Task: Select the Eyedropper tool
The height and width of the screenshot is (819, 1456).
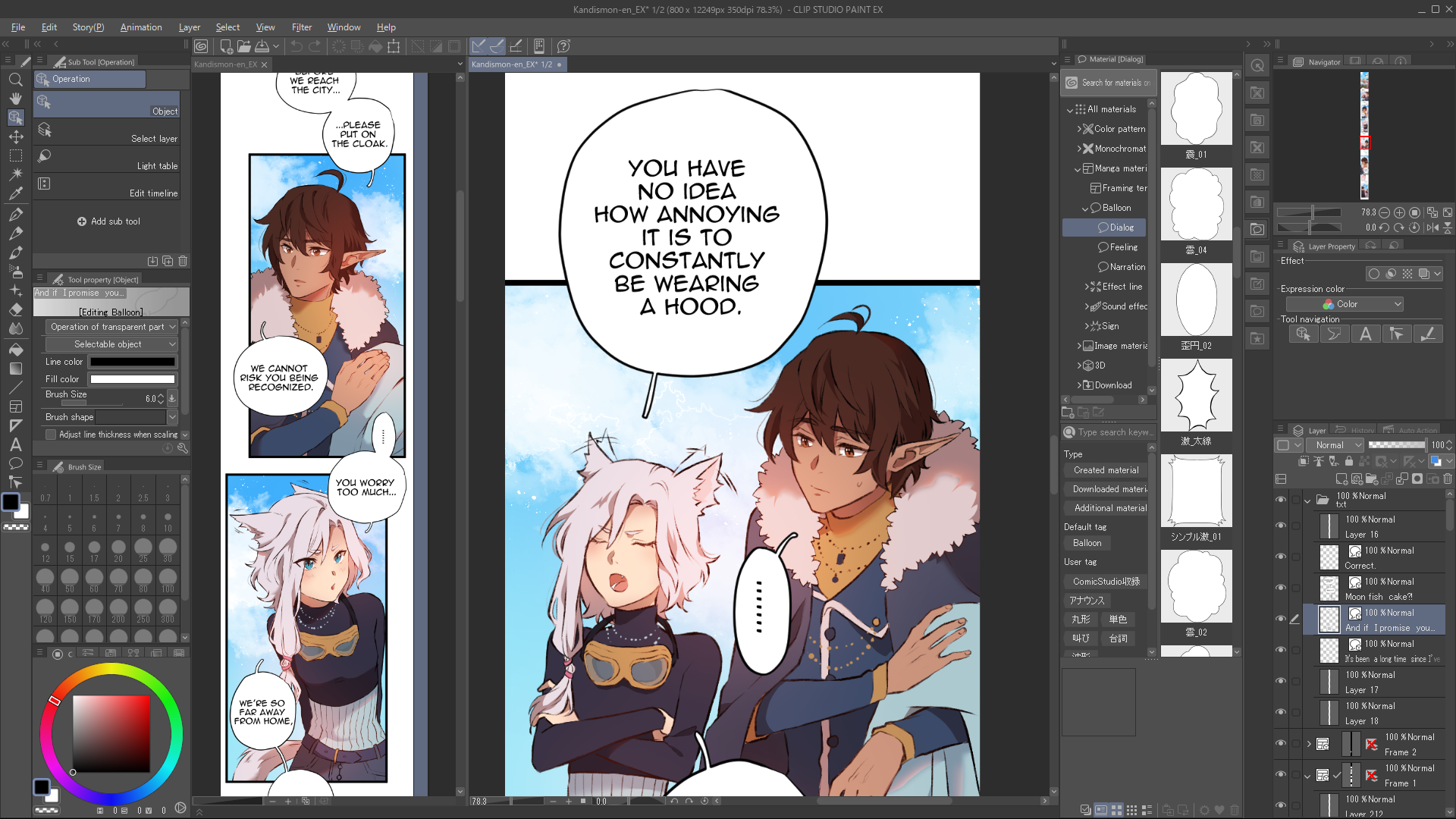Action: [x=15, y=193]
